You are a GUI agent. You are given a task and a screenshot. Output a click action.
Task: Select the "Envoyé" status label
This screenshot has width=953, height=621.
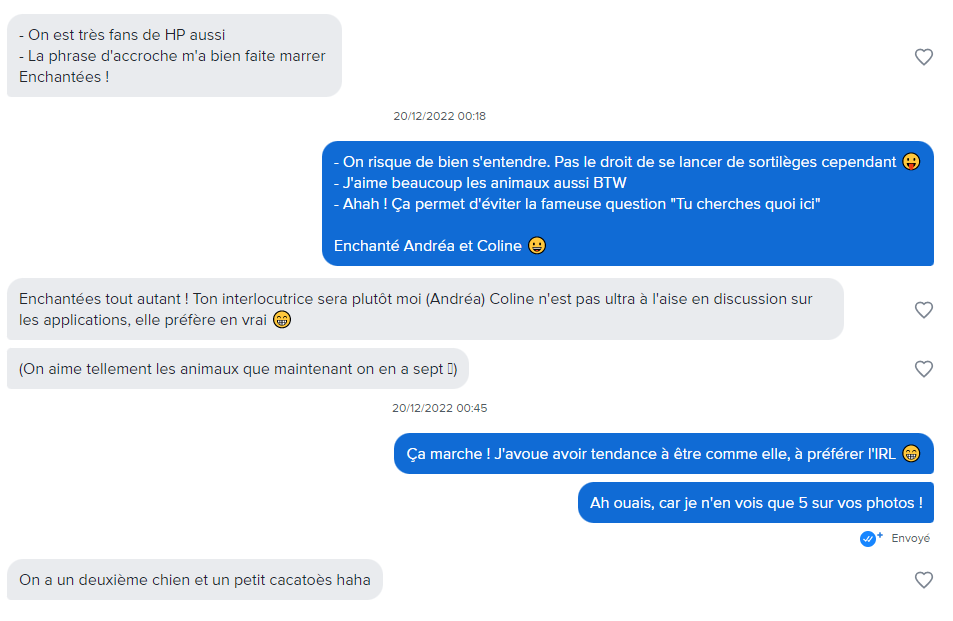click(x=910, y=538)
